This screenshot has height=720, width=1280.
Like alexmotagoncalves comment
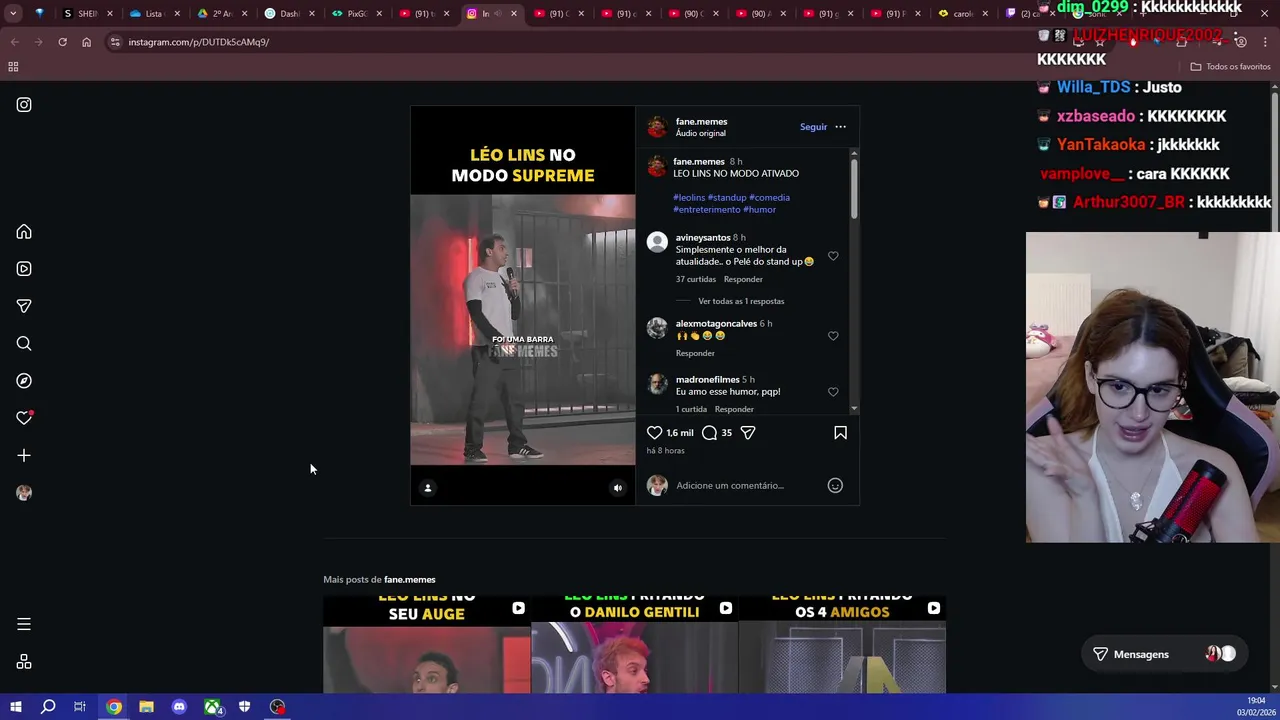click(x=833, y=336)
